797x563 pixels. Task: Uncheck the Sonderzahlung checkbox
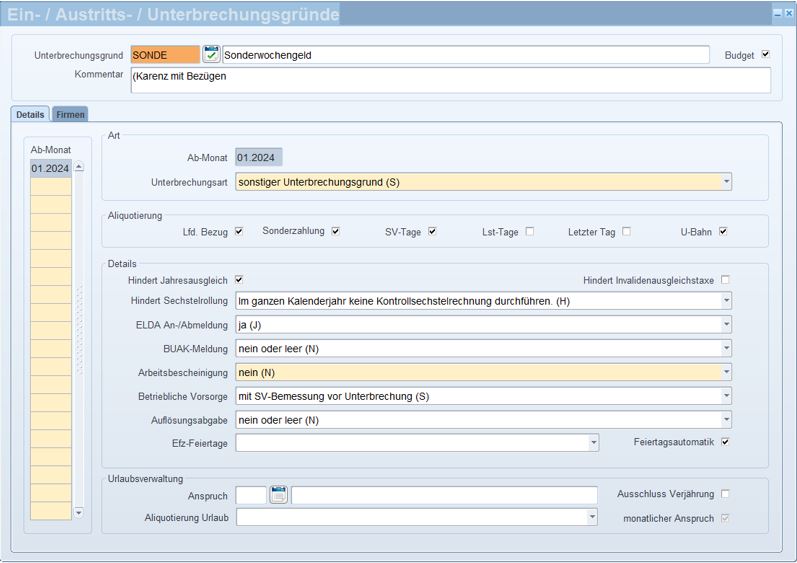point(336,232)
